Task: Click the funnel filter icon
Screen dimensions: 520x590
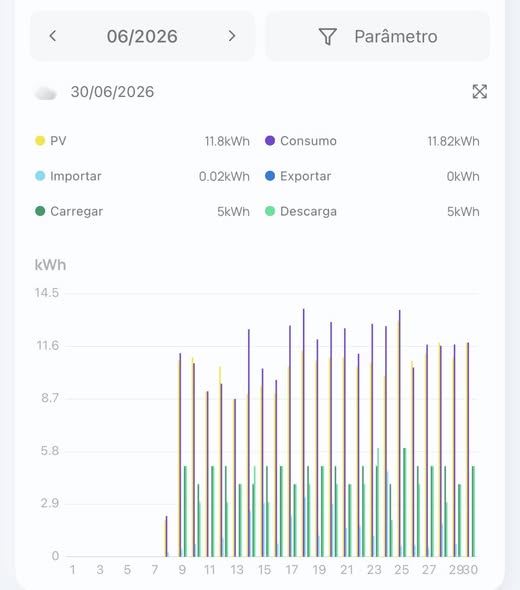Action: [327, 36]
